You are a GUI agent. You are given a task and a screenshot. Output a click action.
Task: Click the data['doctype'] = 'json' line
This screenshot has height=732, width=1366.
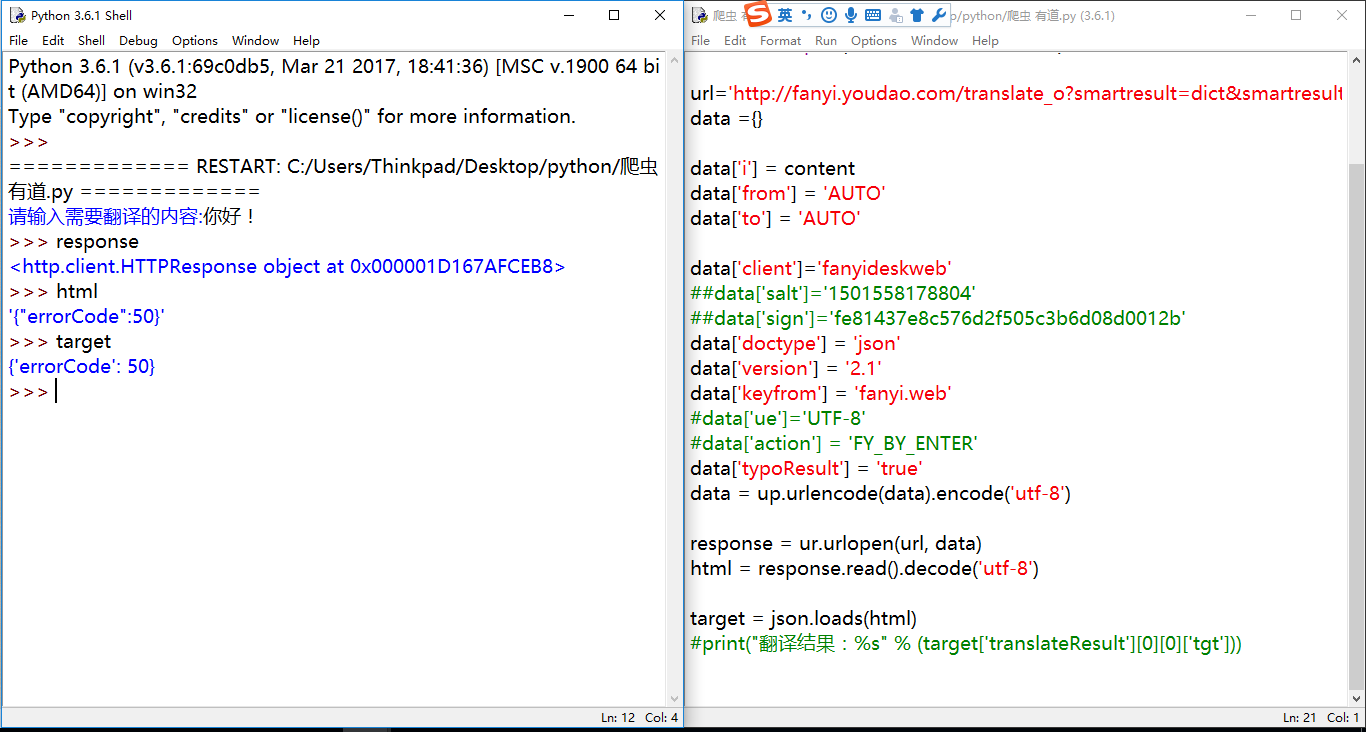(x=795, y=343)
